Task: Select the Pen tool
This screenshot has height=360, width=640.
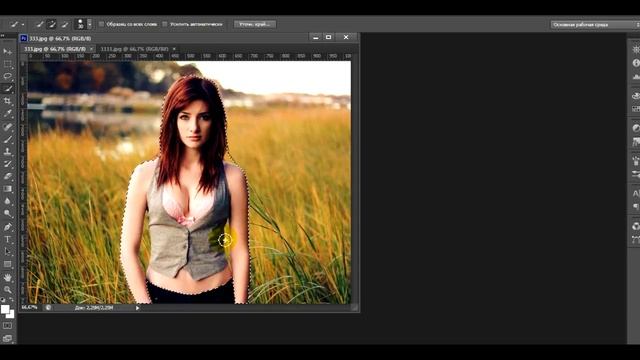Action: (x=7, y=227)
